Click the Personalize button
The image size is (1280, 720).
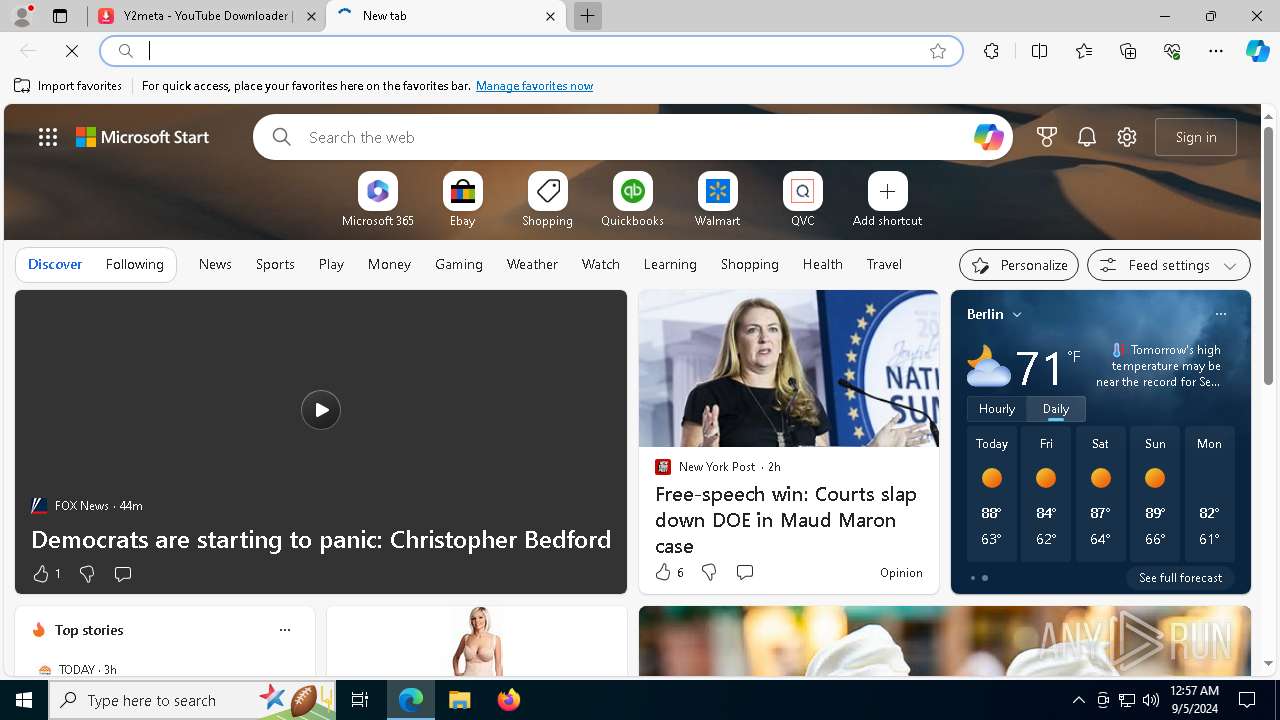[x=1019, y=265]
